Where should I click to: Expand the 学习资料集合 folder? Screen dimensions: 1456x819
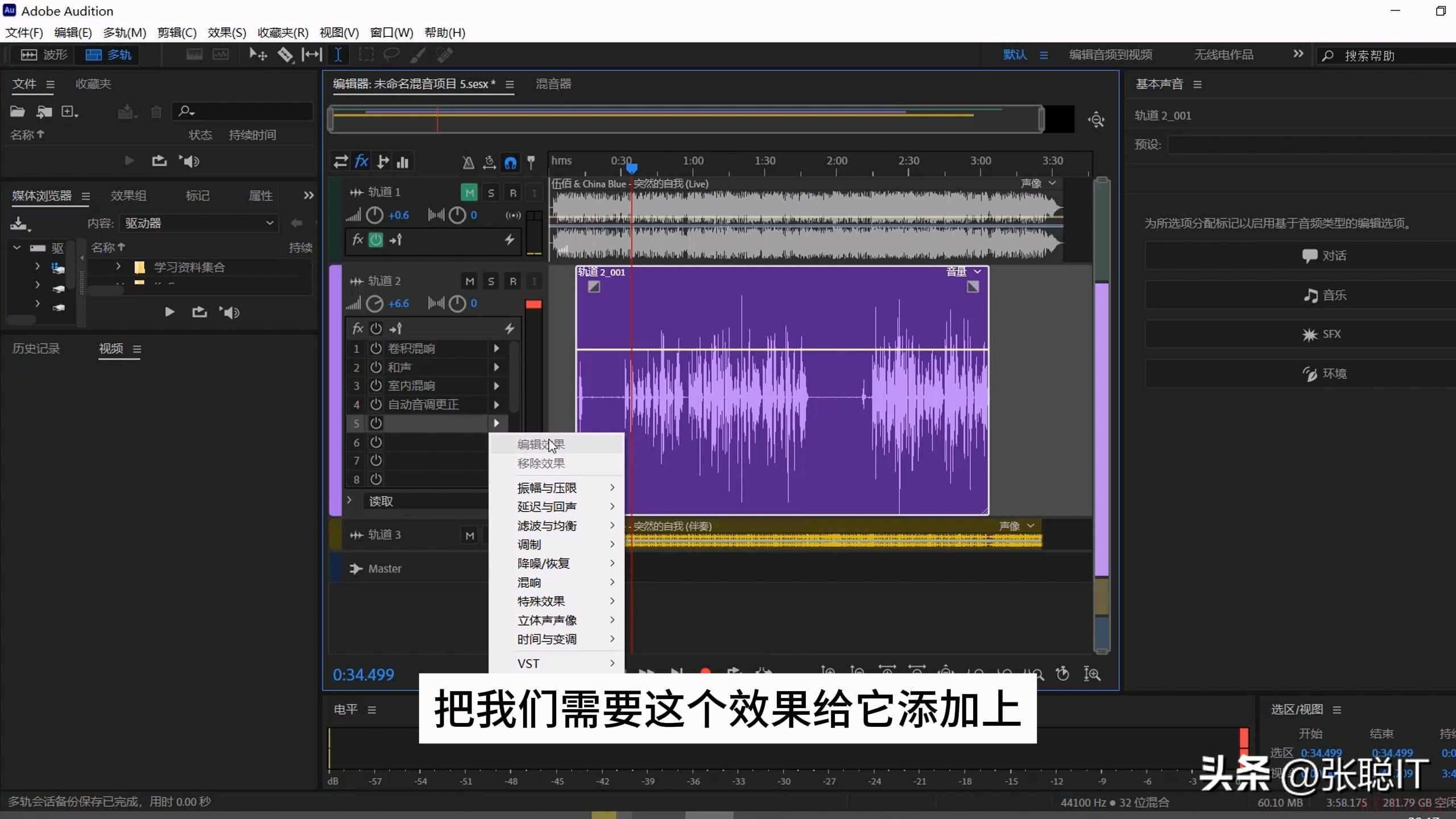118,266
